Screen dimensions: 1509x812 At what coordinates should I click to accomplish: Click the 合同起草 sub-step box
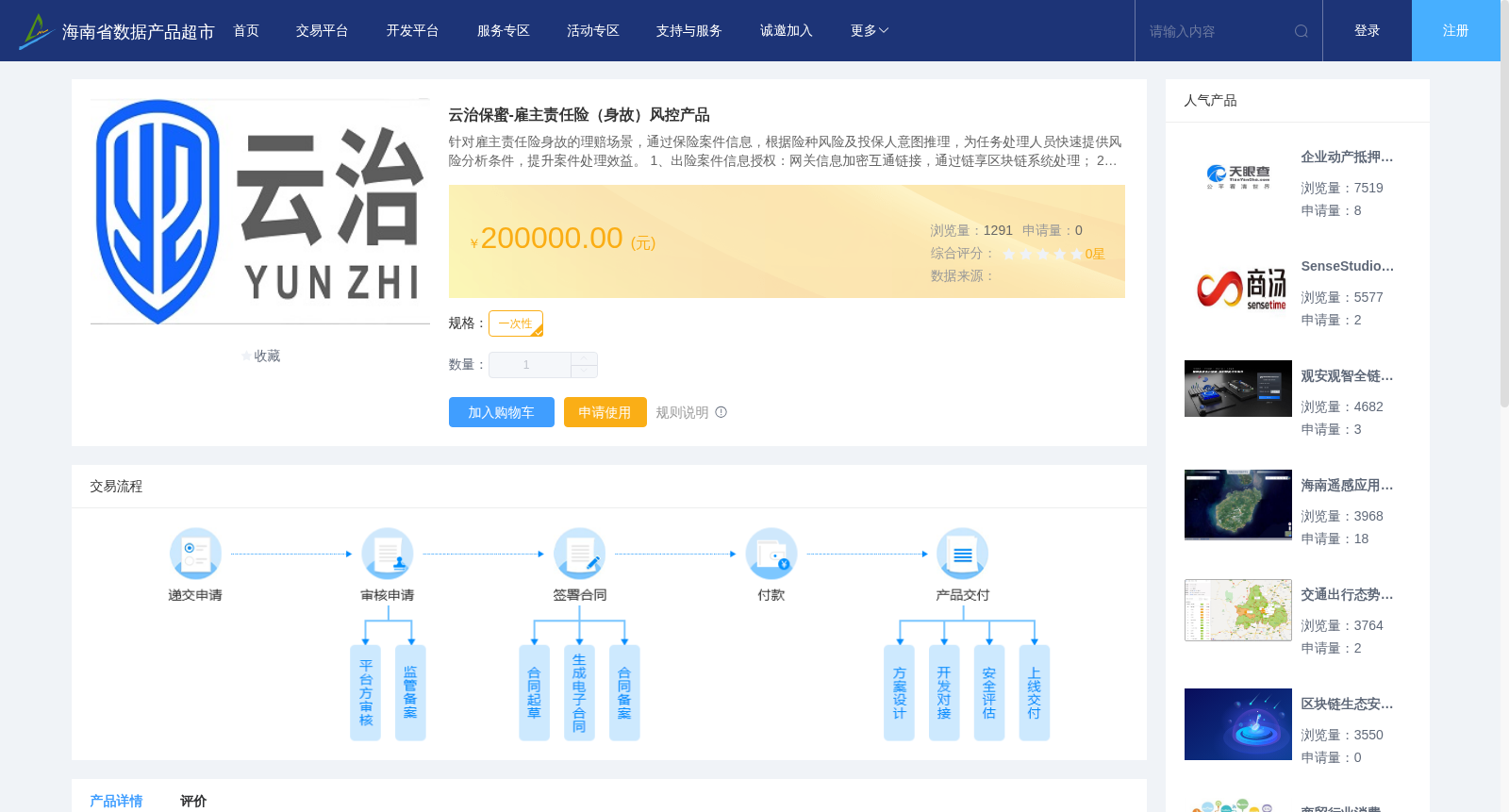click(x=535, y=693)
